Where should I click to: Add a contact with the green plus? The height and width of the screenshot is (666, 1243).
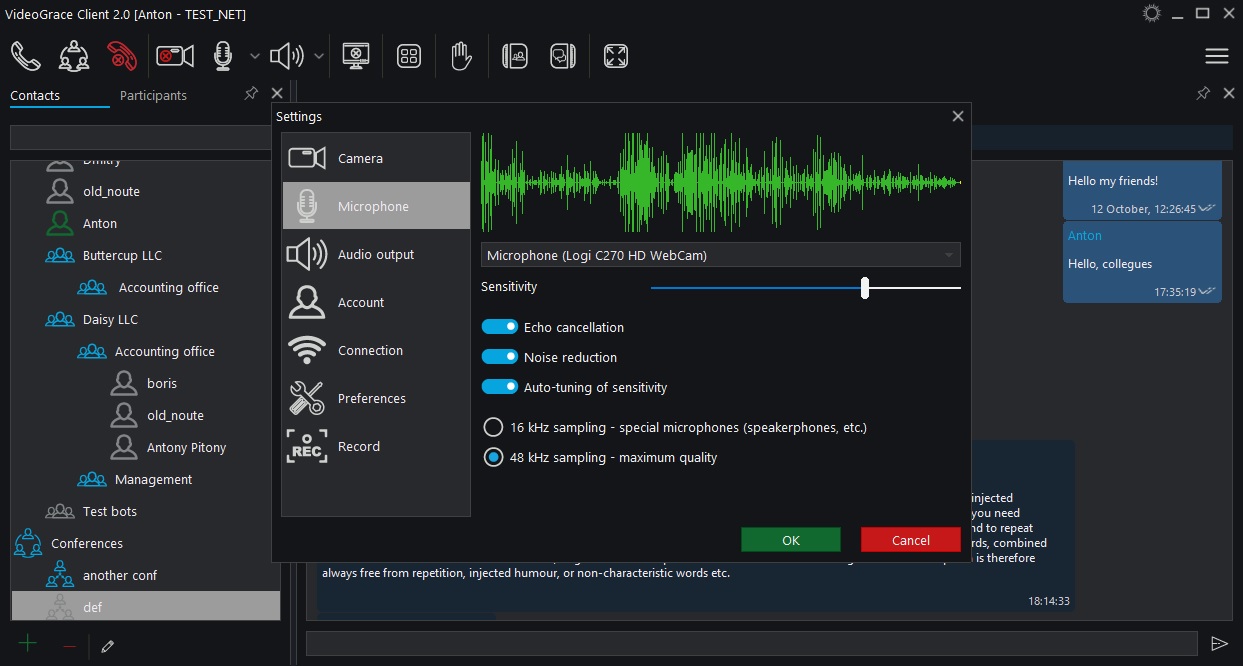pos(28,644)
